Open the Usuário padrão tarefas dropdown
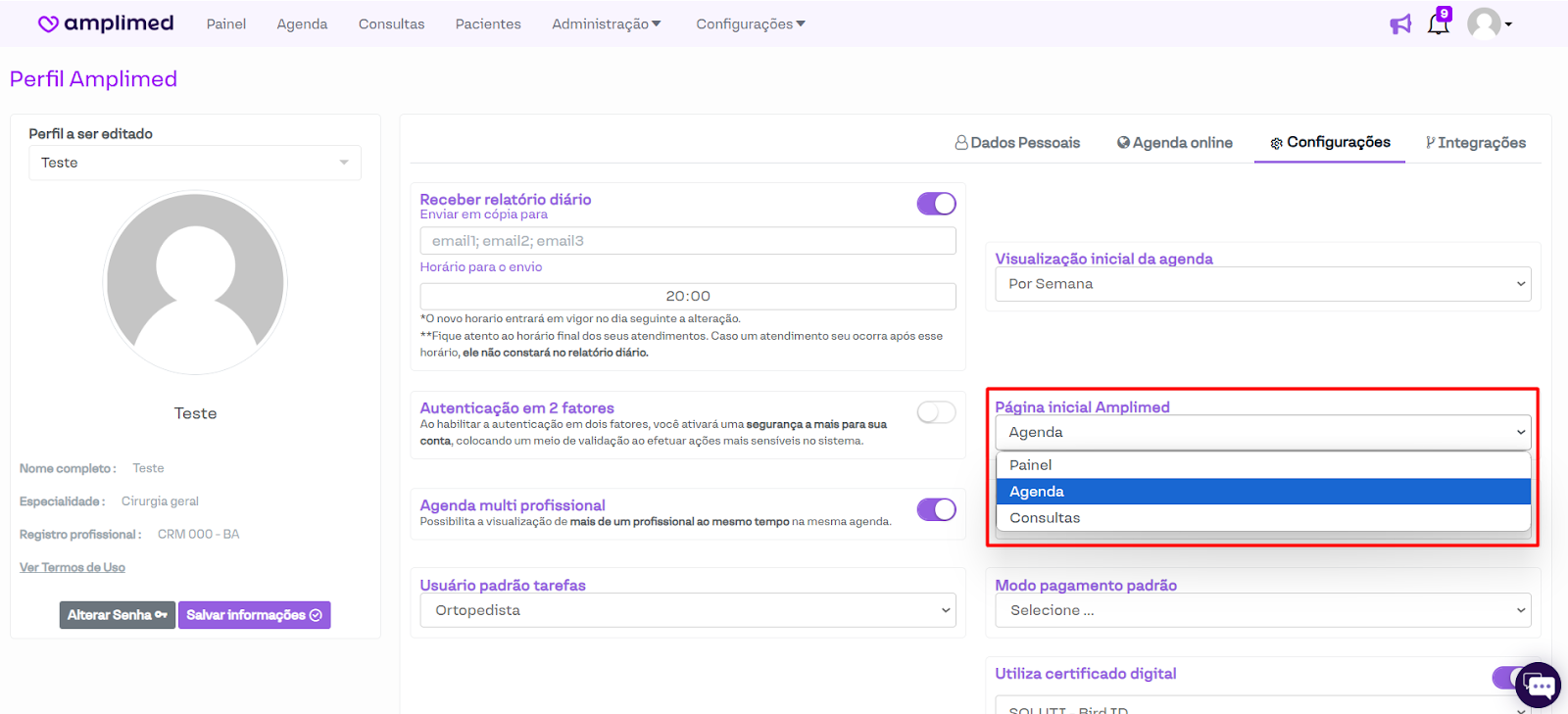 [x=688, y=610]
